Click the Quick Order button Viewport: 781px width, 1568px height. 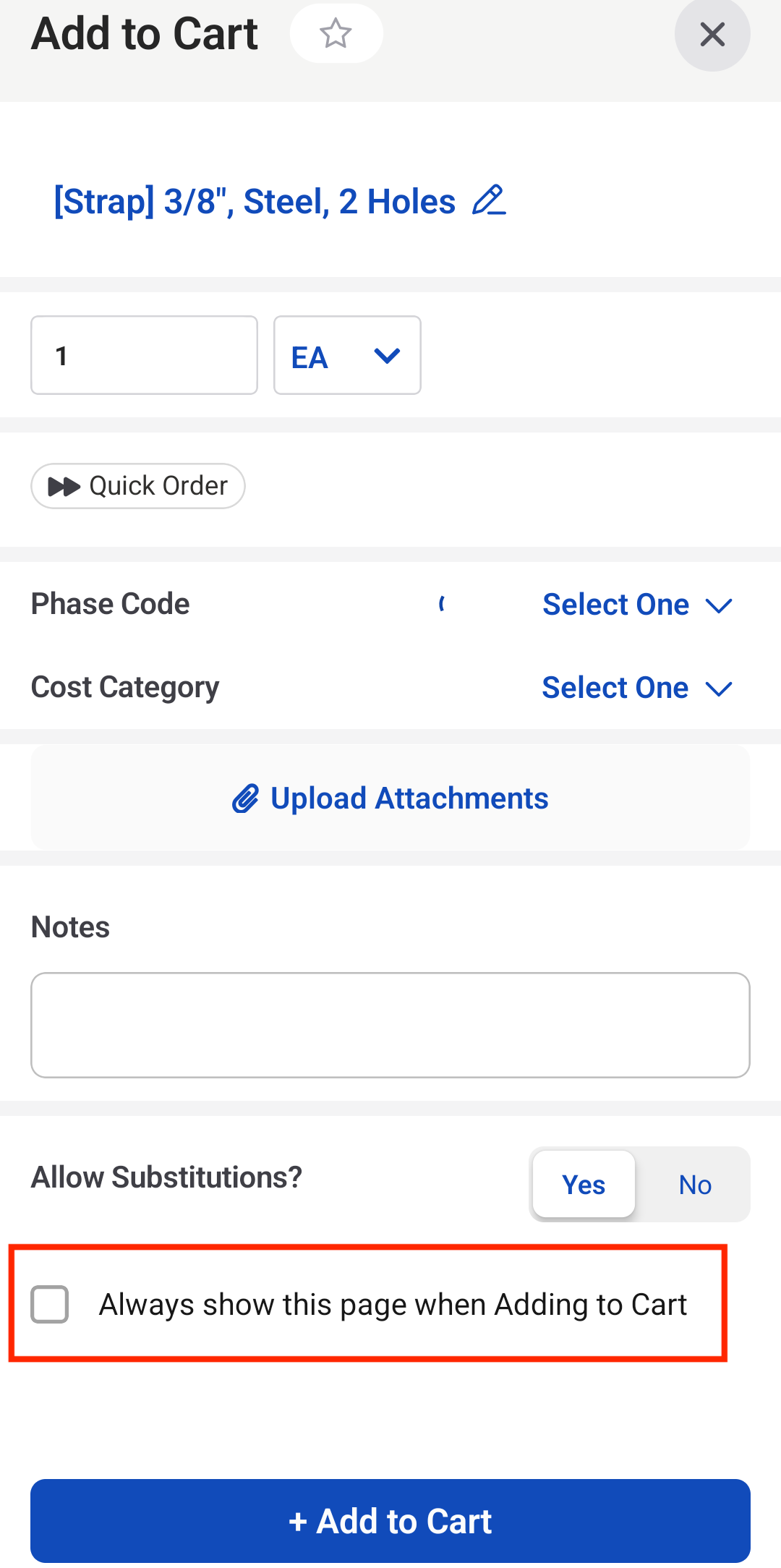pyautogui.click(x=138, y=486)
